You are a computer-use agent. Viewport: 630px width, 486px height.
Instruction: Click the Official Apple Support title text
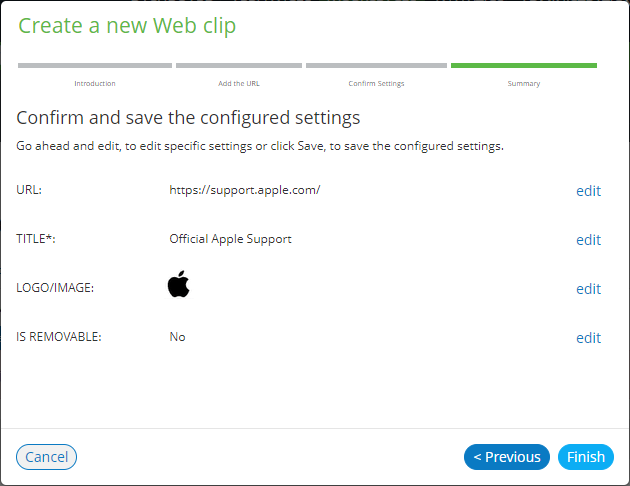[230, 239]
